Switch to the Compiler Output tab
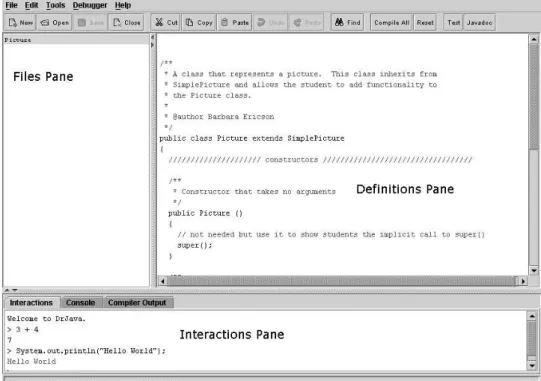Image resolution: width=541 pixels, height=381 pixels. pyautogui.click(x=137, y=303)
